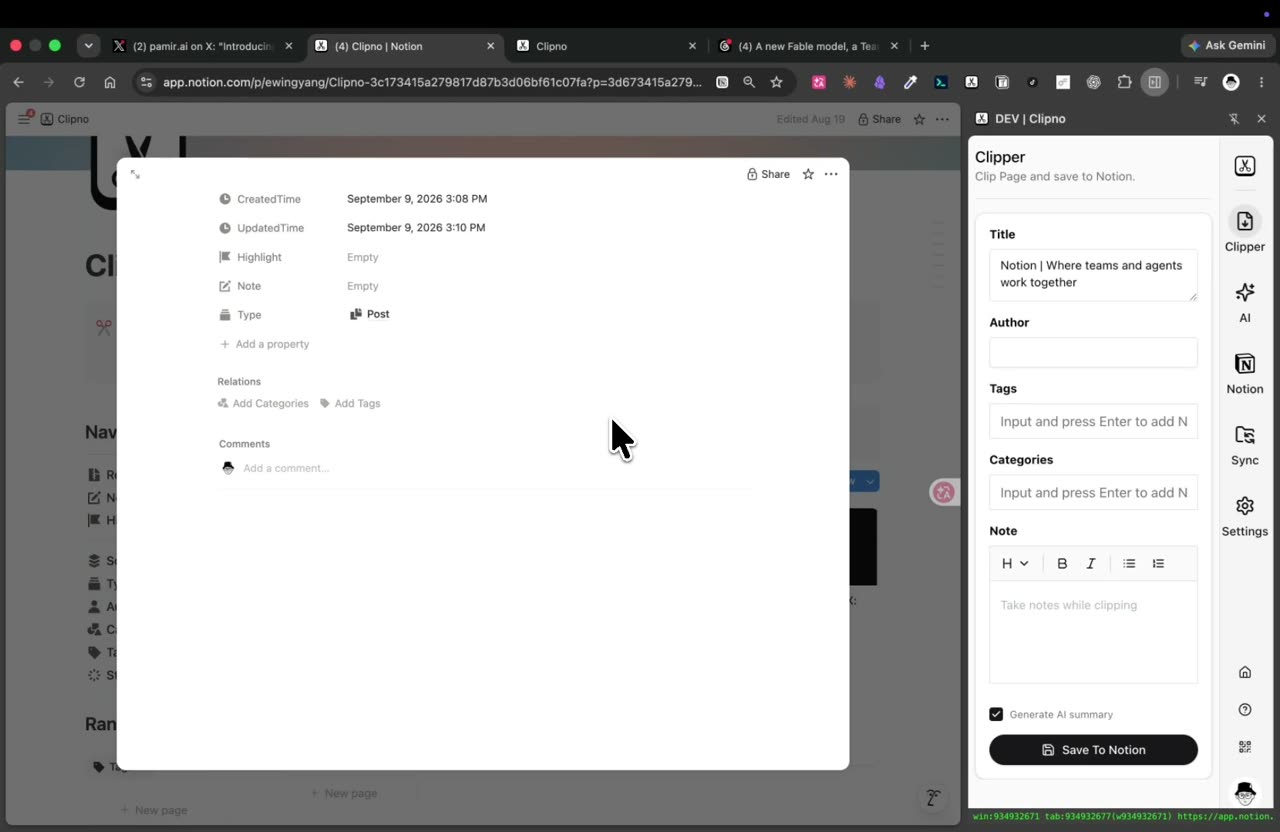Open the Clipper section in Clipno sidebar
The height and width of the screenshot is (832, 1280).
coord(1245,231)
